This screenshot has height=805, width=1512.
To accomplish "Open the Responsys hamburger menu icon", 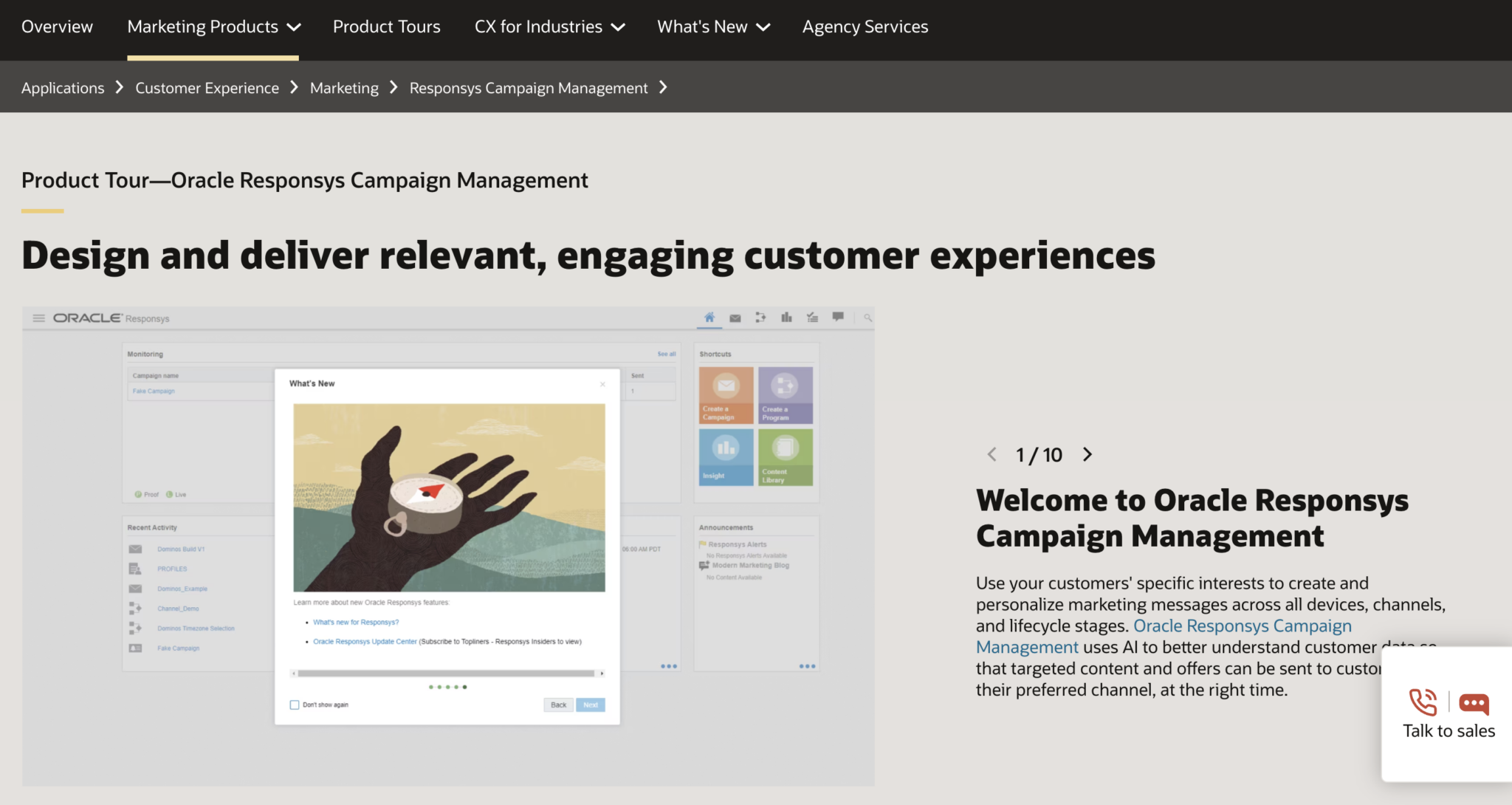I will [39, 318].
